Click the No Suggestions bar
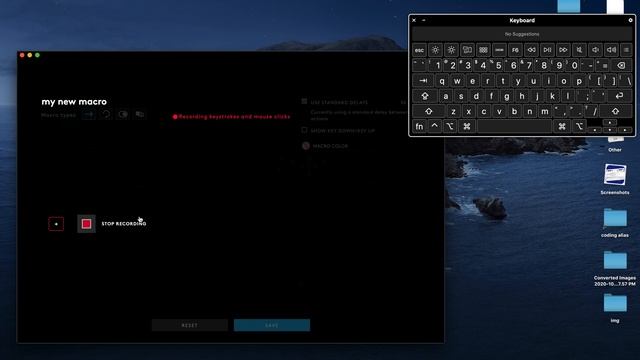The height and width of the screenshot is (360, 640). click(x=522, y=34)
